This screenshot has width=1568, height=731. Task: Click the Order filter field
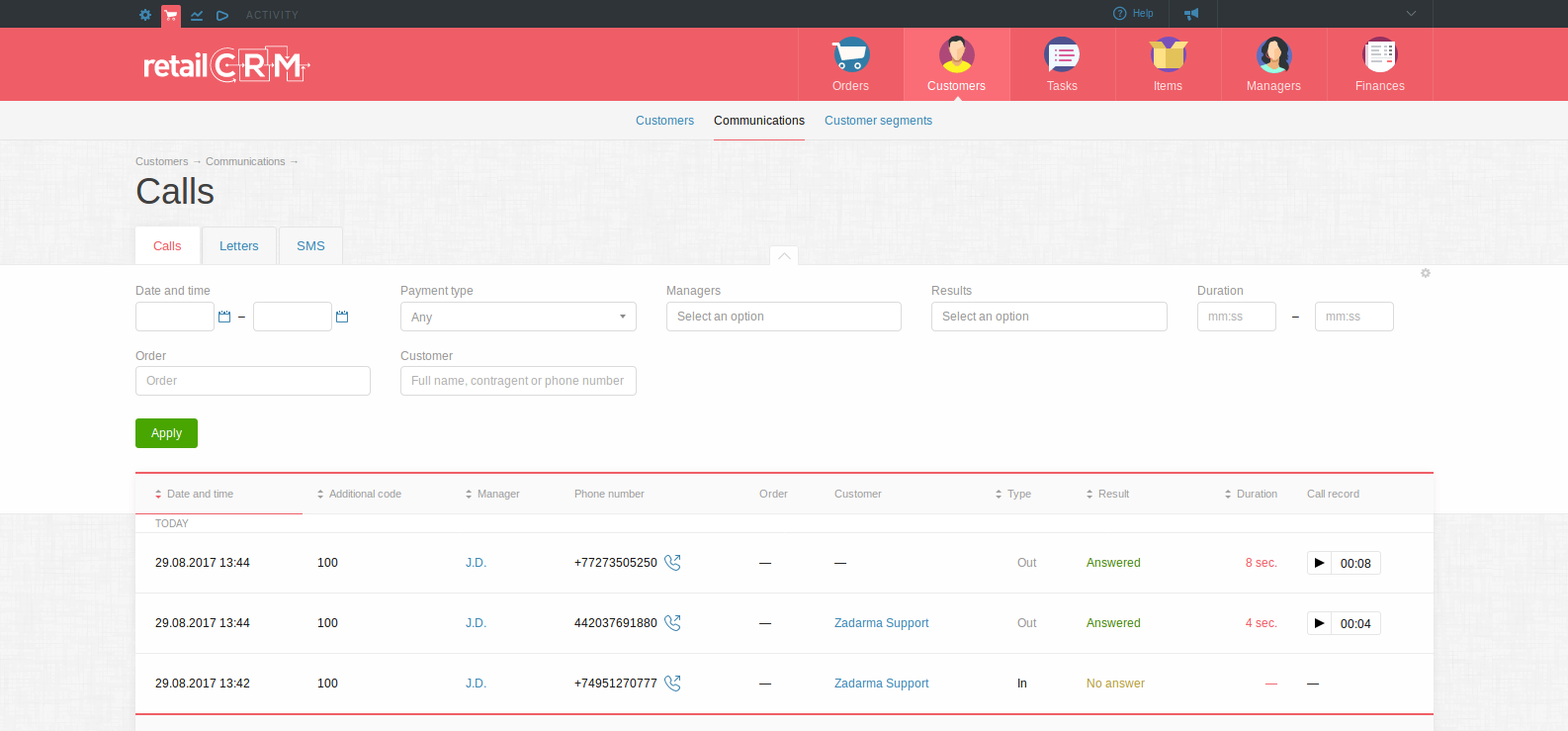[253, 381]
